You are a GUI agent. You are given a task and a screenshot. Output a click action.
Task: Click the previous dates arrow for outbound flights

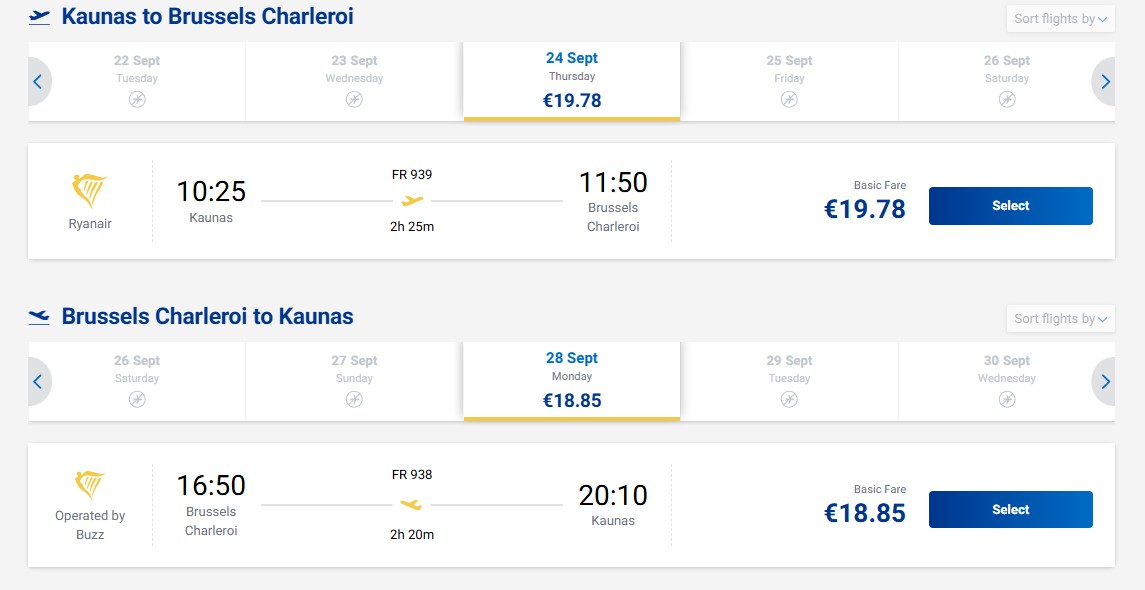click(x=39, y=82)
